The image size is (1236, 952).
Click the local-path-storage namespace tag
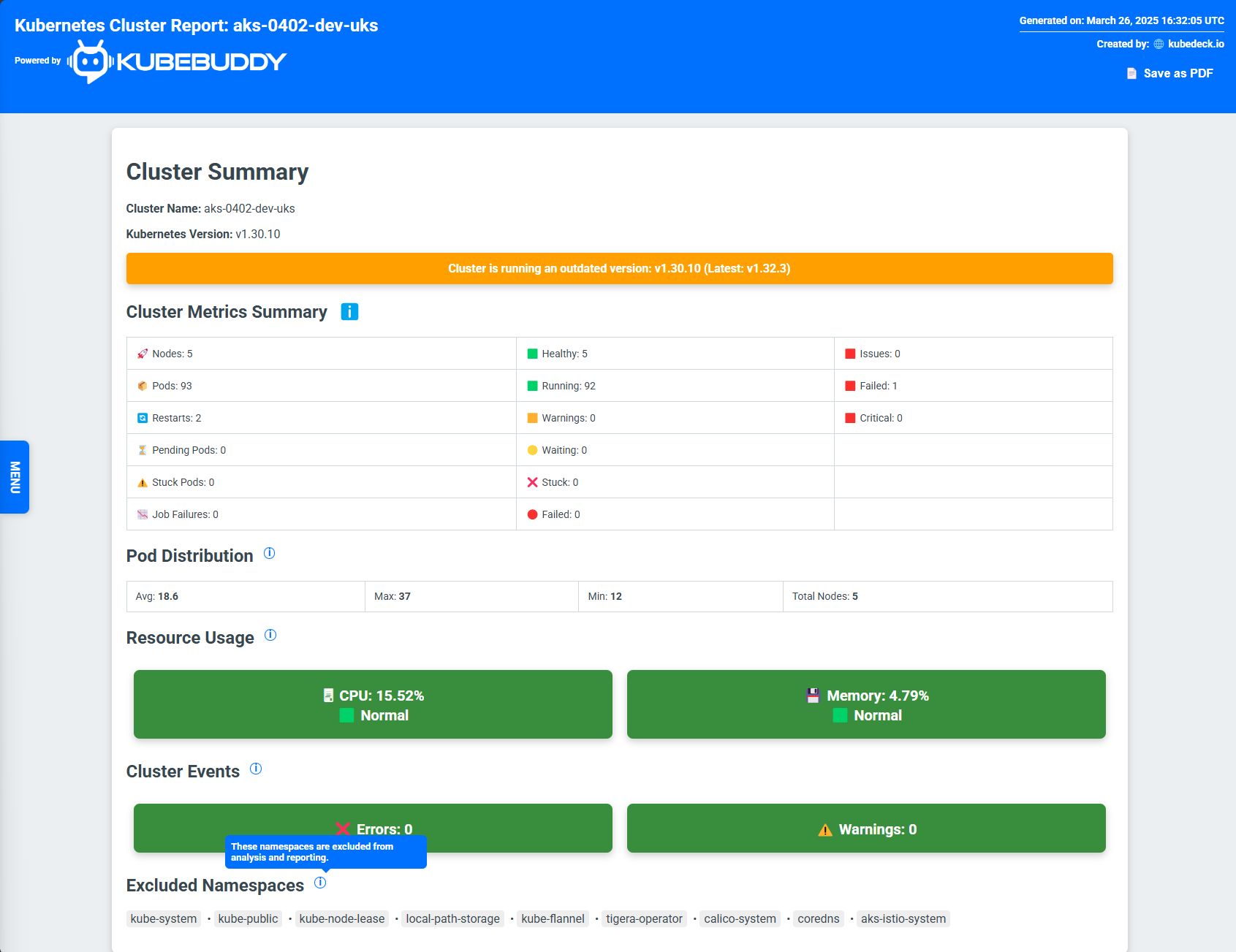[453, 918]
